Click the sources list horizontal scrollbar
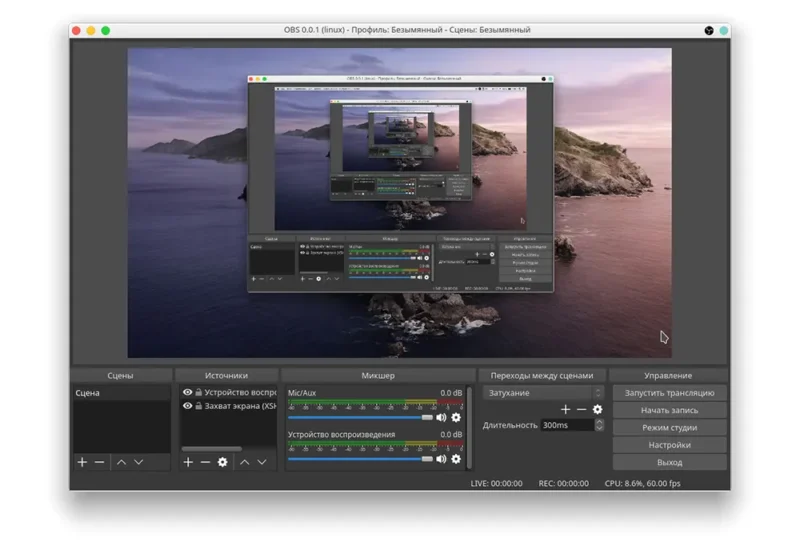This screenshot has height=546, width=800. coord(212,449)
